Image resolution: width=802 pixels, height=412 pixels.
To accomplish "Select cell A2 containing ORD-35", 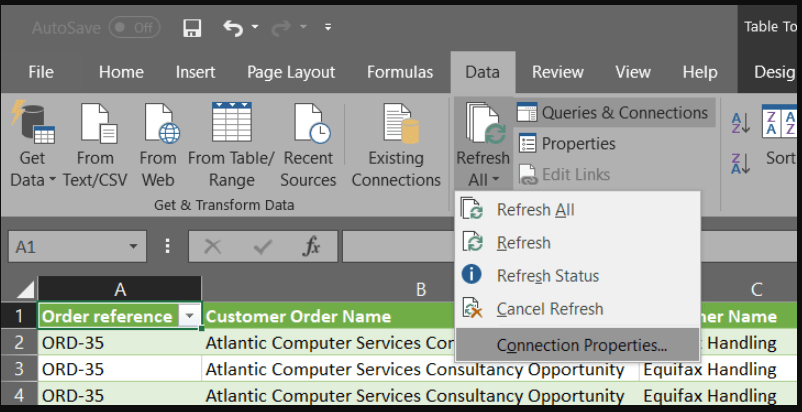I will [120, 343].
